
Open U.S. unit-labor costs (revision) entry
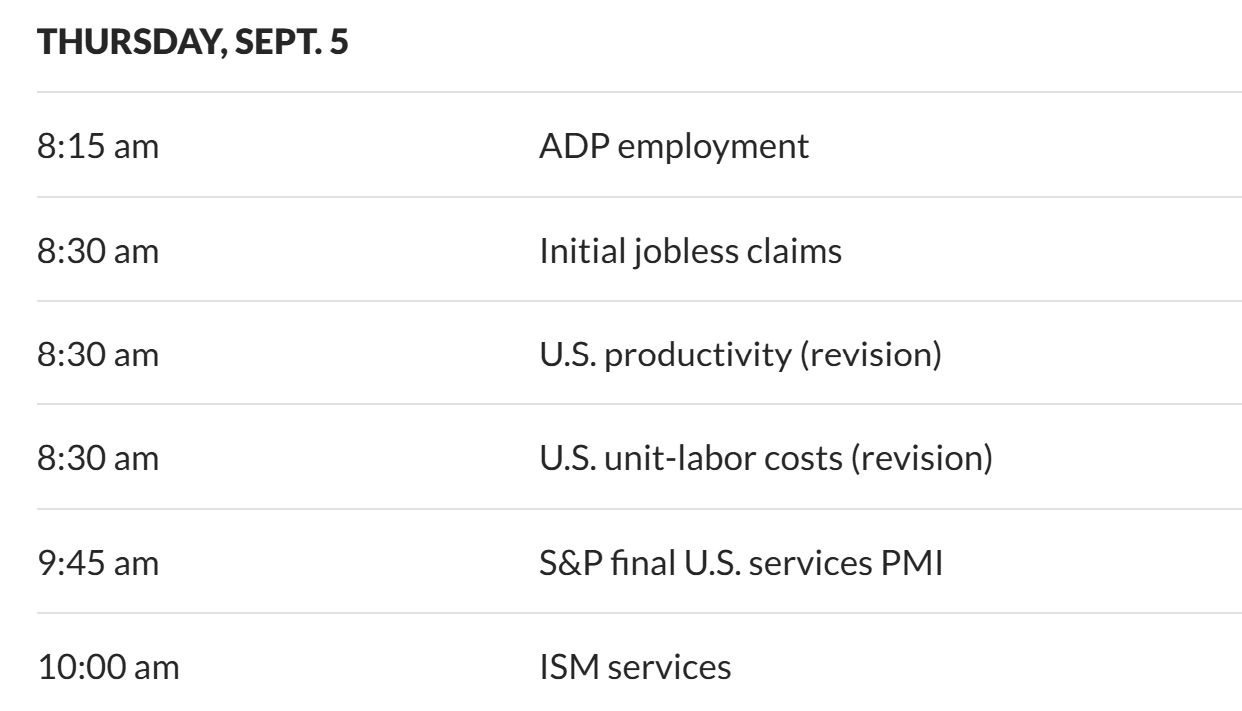point(766,459)
